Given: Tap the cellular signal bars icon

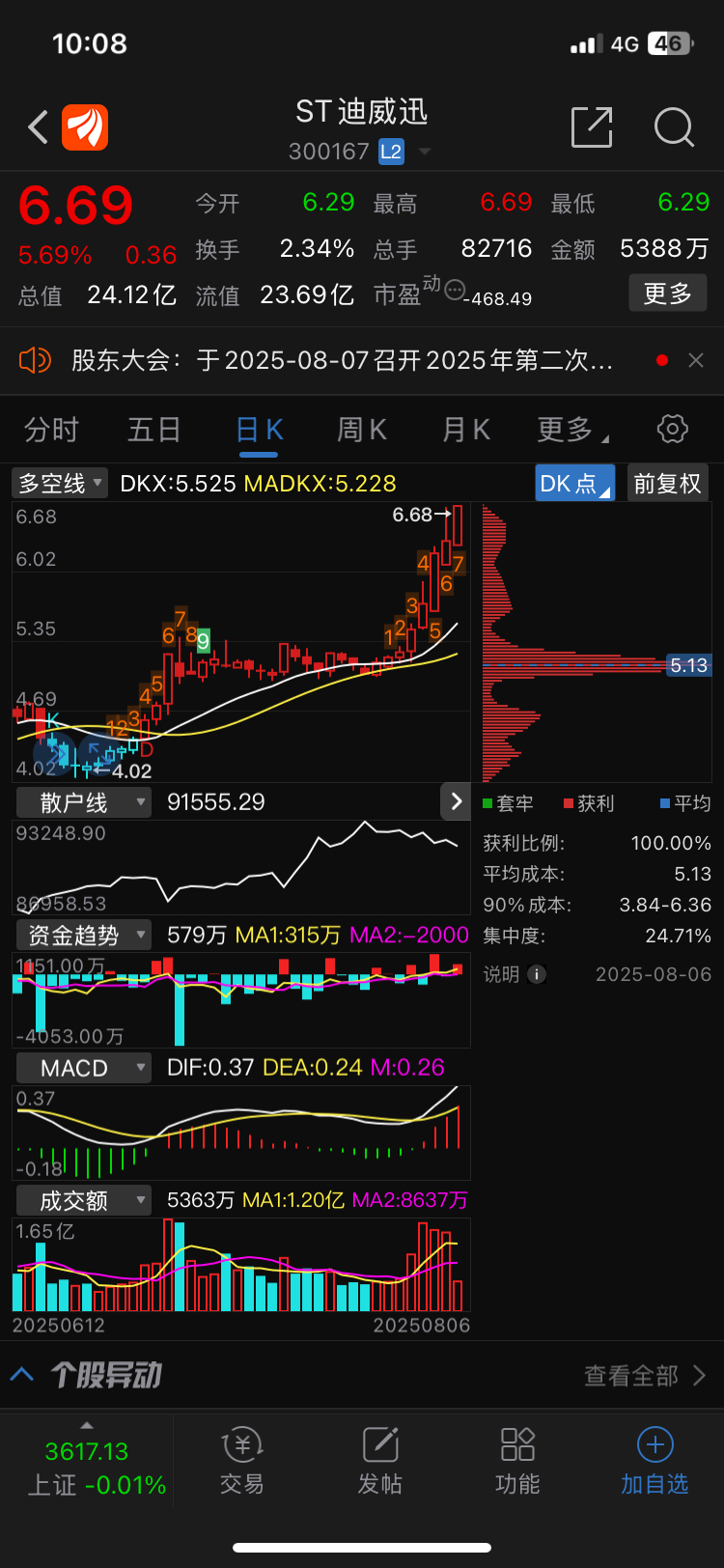Looking at the screenshot, I should coord(587,44).
